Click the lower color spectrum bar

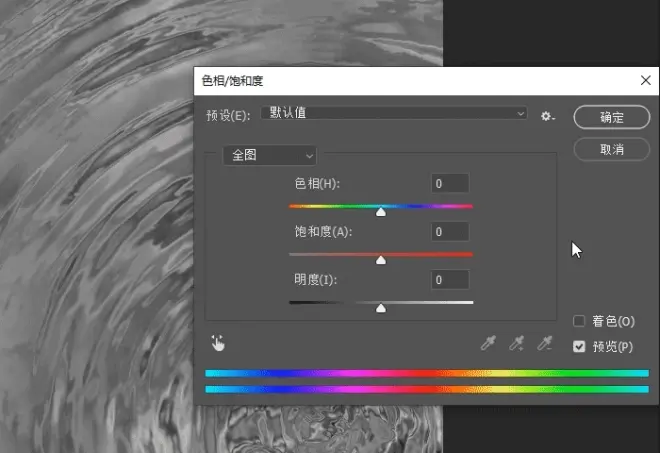click(427, 389)
